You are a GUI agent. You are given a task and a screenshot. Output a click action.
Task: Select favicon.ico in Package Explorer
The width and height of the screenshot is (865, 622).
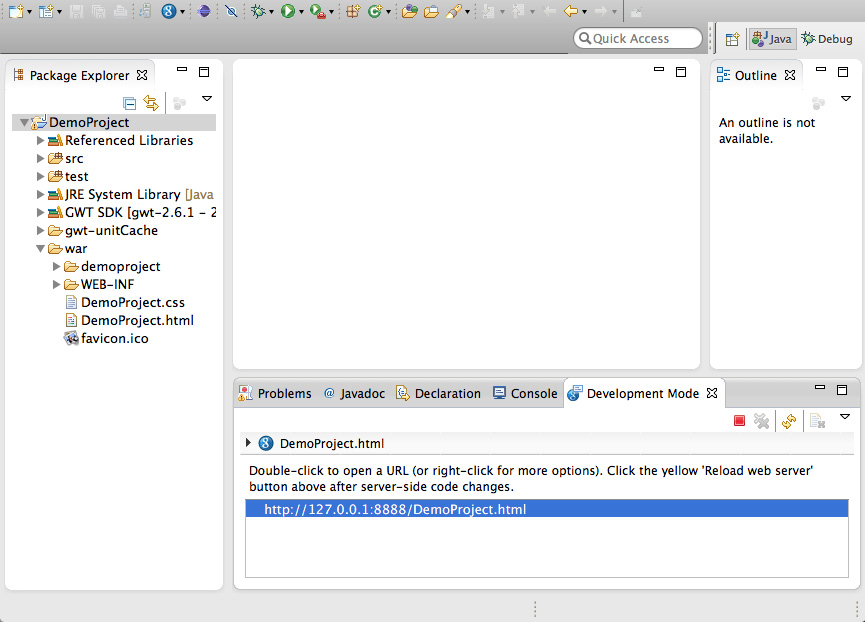107,339
